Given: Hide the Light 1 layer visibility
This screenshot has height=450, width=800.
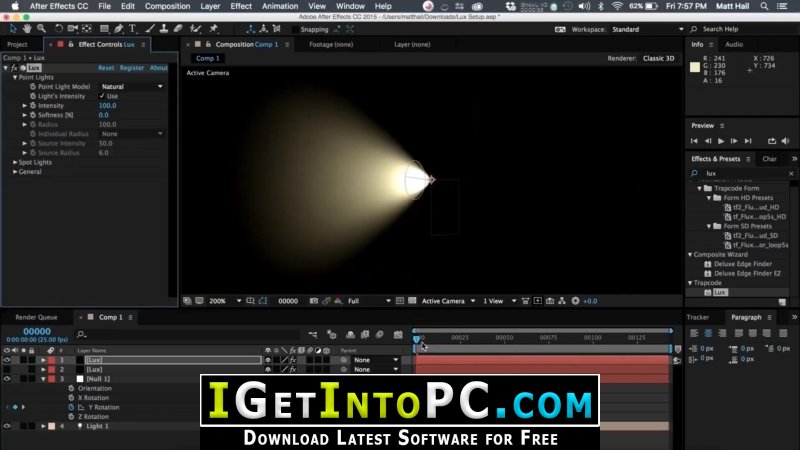Looking at the screenshot, I should click(x=7, y=426).
